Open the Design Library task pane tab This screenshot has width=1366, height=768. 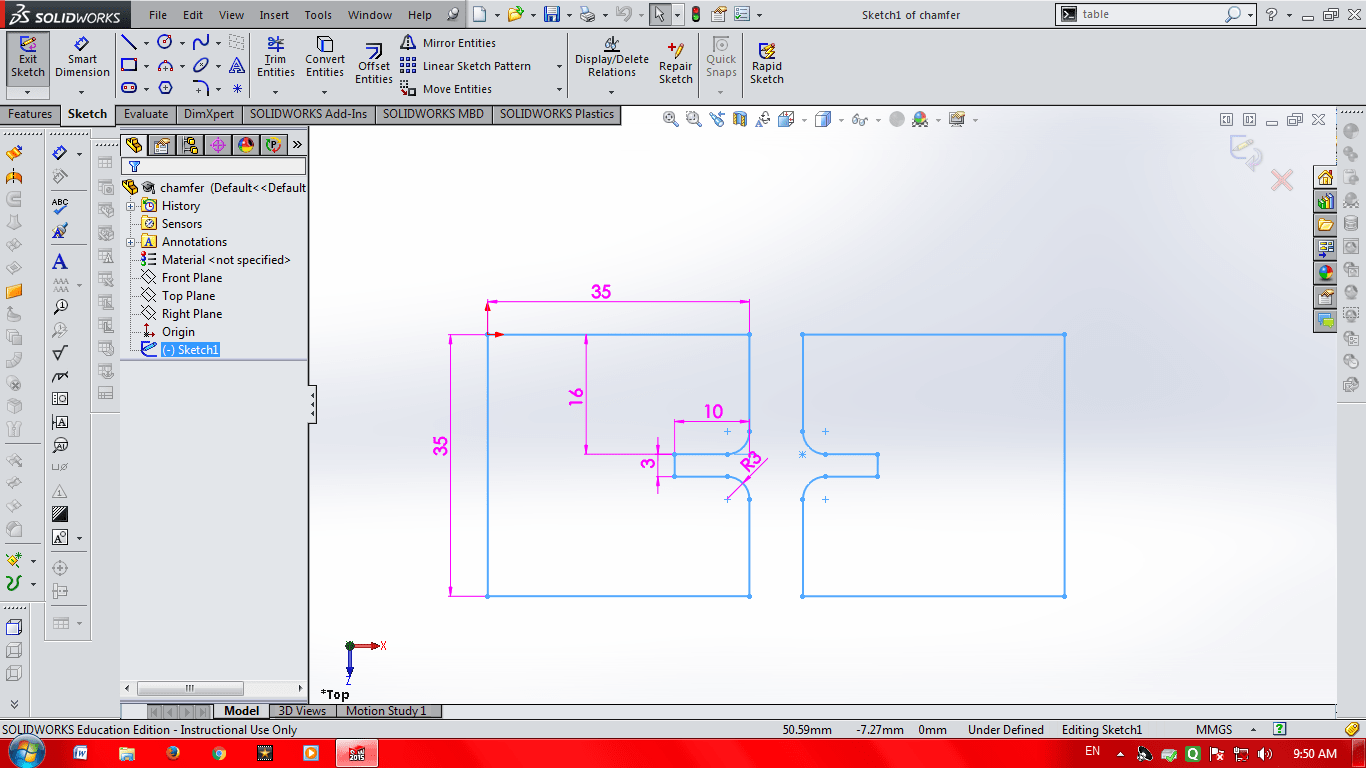tap(1325, 201)
